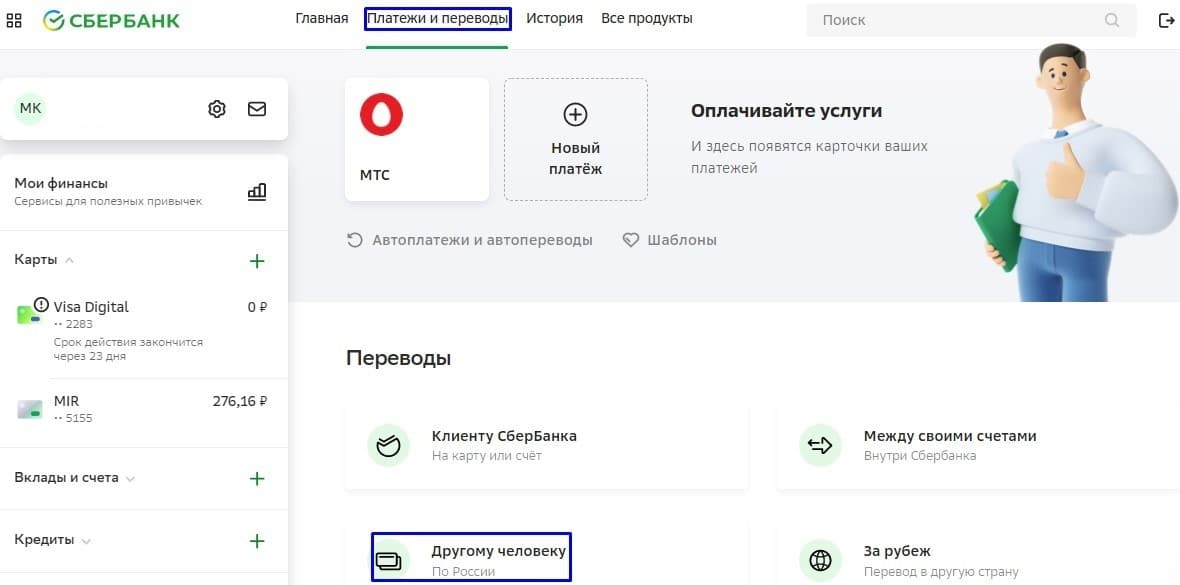Switch to the История tab
1180x585 pixels.
[x=554, y=19]
